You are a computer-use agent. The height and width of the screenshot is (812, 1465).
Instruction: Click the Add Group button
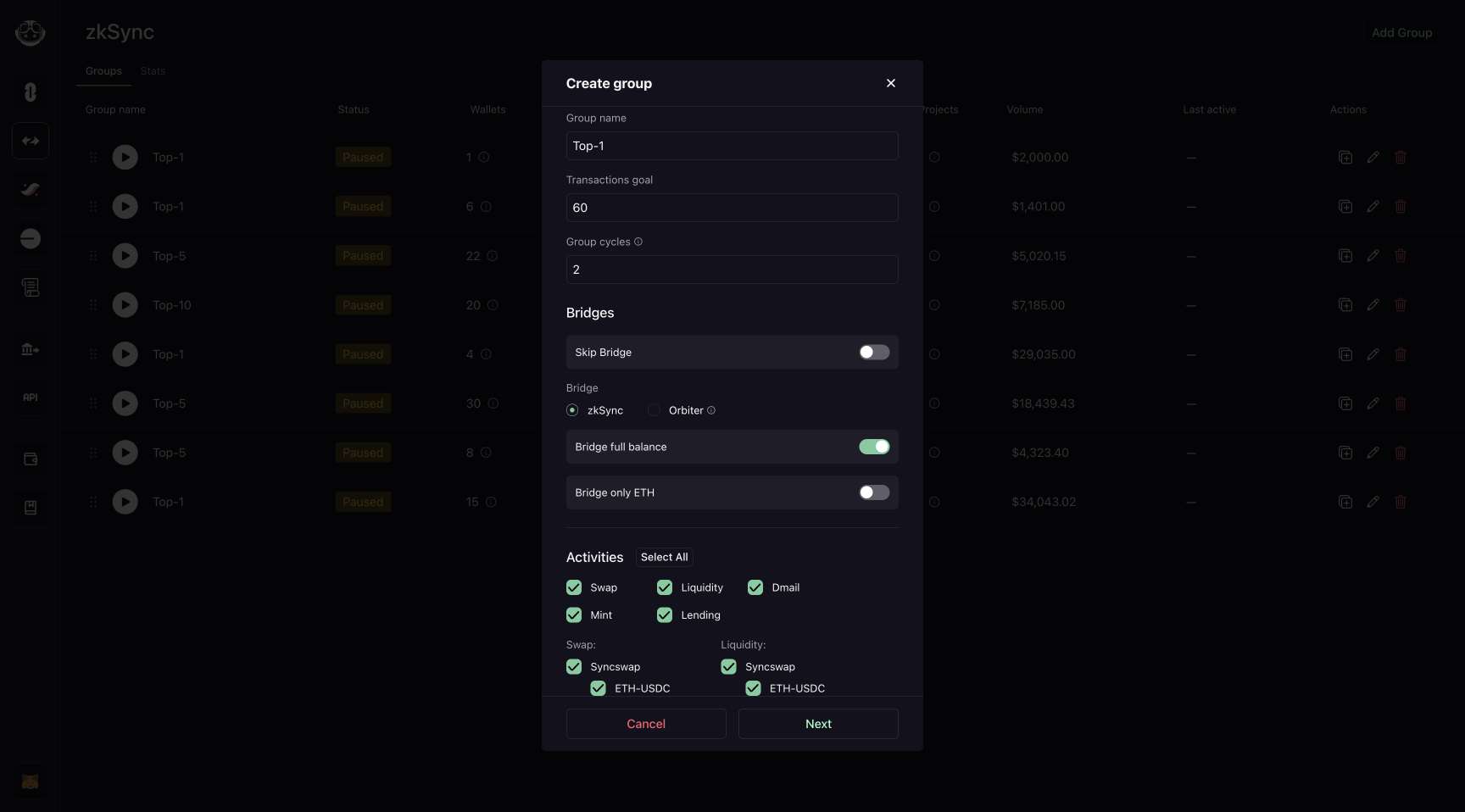pyautogui.click(x=1402, y=33)
